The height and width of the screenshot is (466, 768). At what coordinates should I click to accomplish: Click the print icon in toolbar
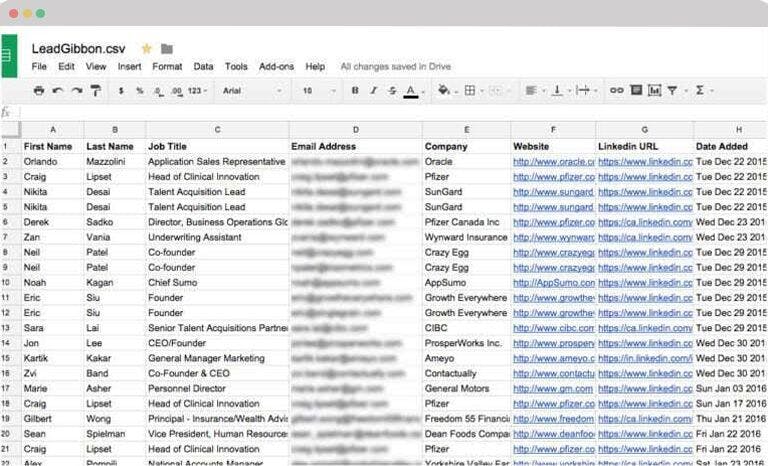[x=39, y=91]
